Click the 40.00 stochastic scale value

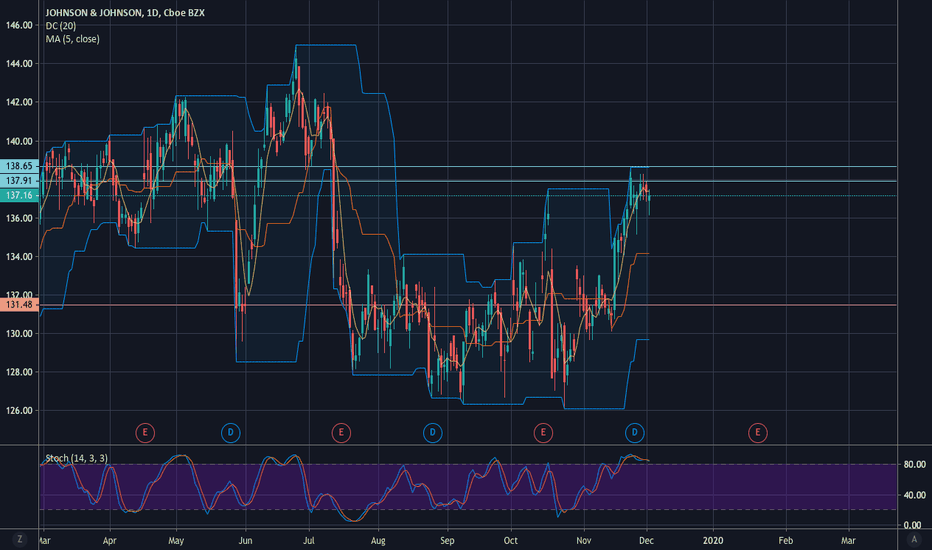[x=914, y=495]
